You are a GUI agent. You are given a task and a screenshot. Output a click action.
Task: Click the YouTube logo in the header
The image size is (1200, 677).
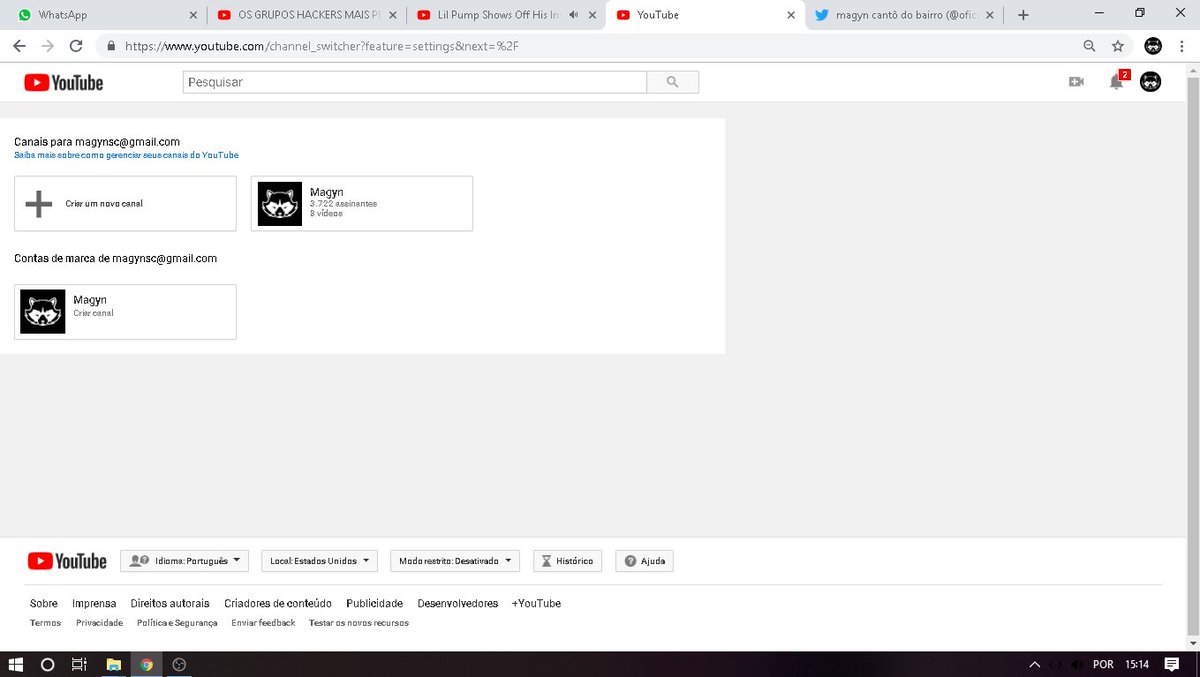tap(64, 82)
